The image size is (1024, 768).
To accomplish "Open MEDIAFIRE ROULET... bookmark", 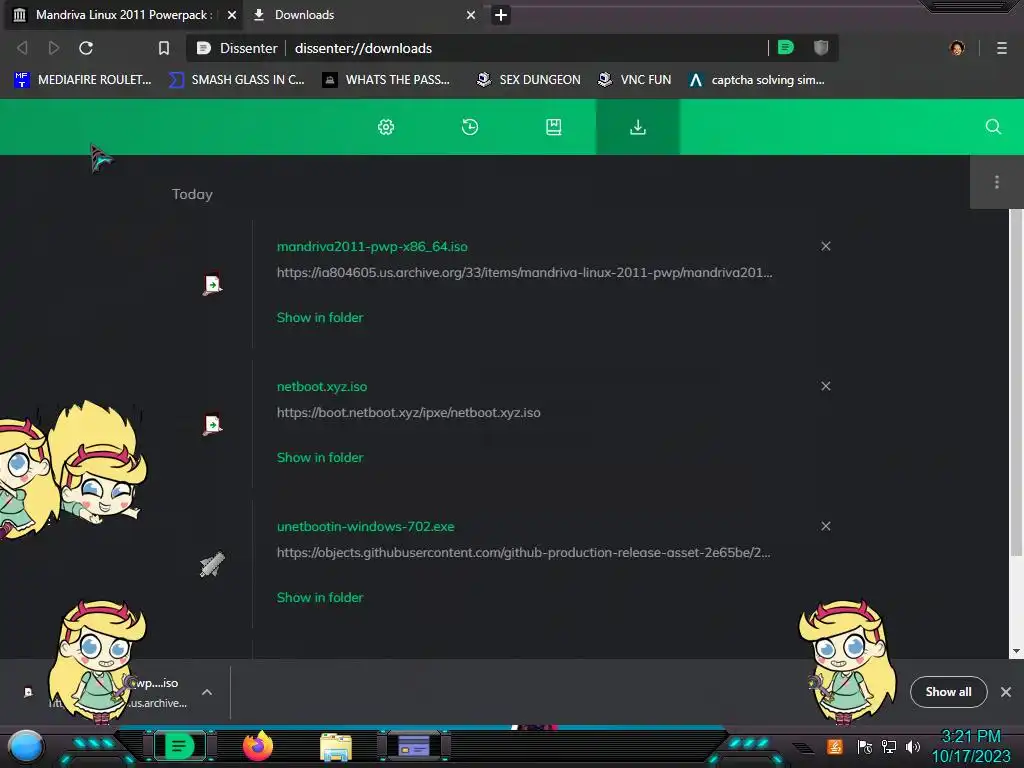I will click(82, 80).
